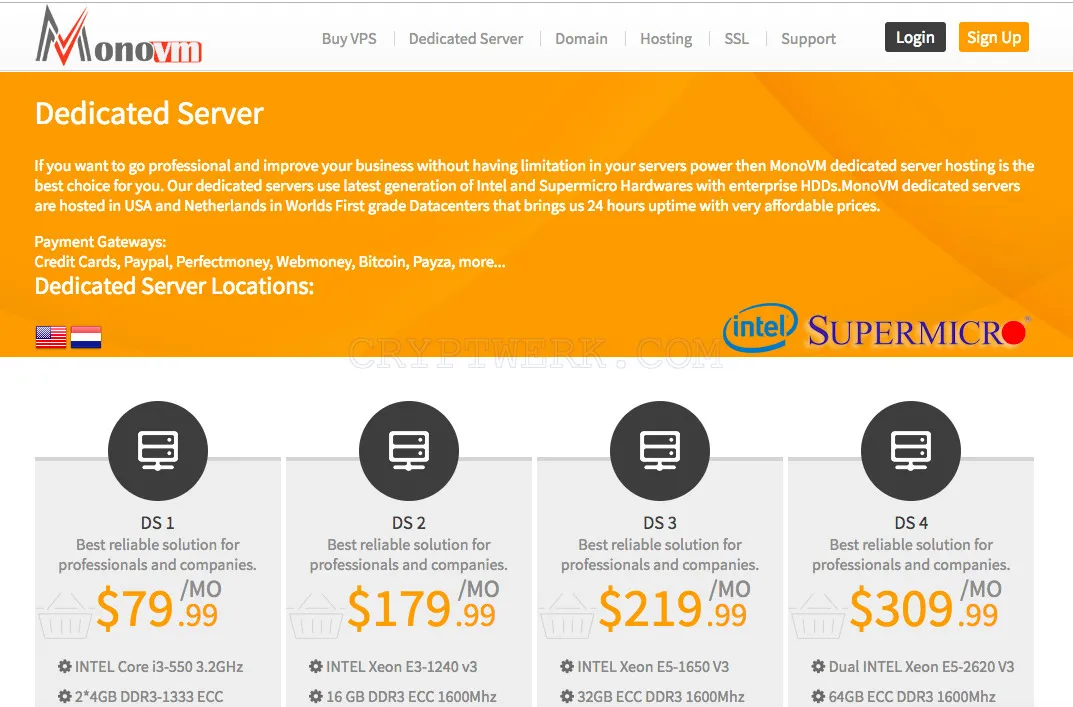Click the DS 2 plan title
Screen dimensions: 1073x707
409,523
